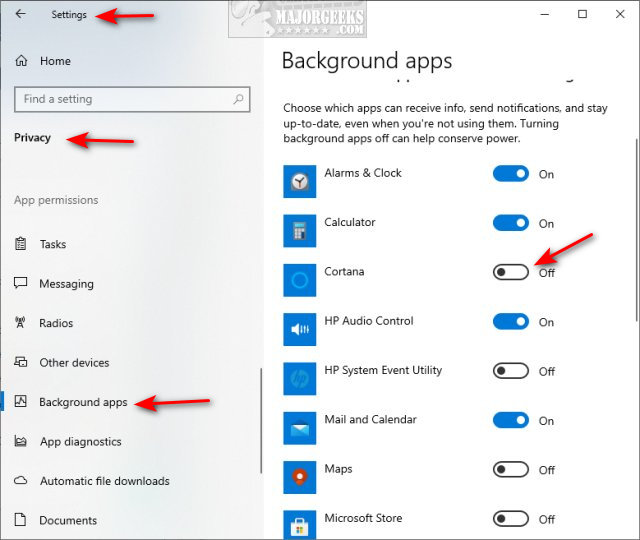Click the Radios antenna icon
640x540 pixels.
coord(20,322)
